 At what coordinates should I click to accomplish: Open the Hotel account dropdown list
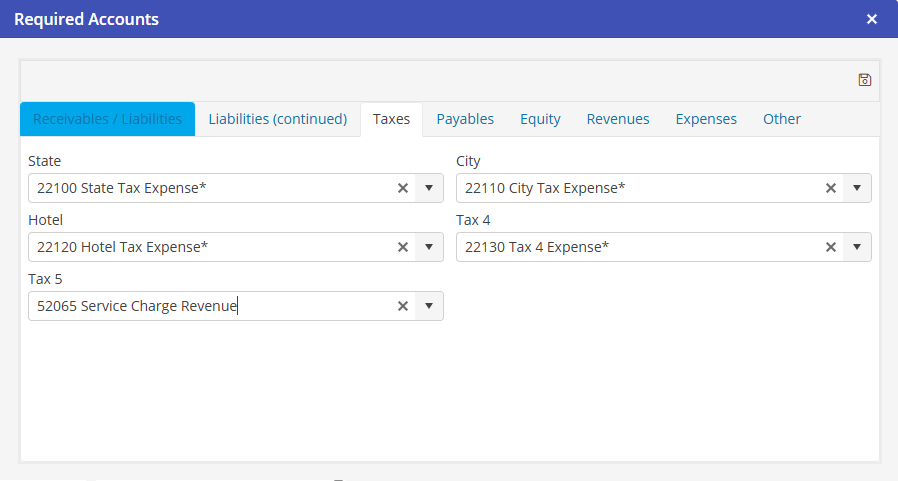pos(429,247)
